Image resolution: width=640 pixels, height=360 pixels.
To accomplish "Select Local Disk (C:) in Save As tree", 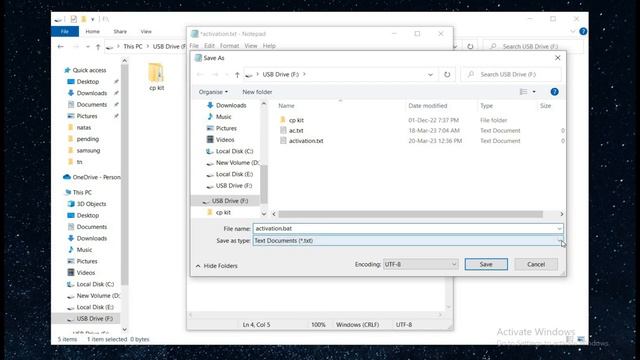I will click(234, 151).
